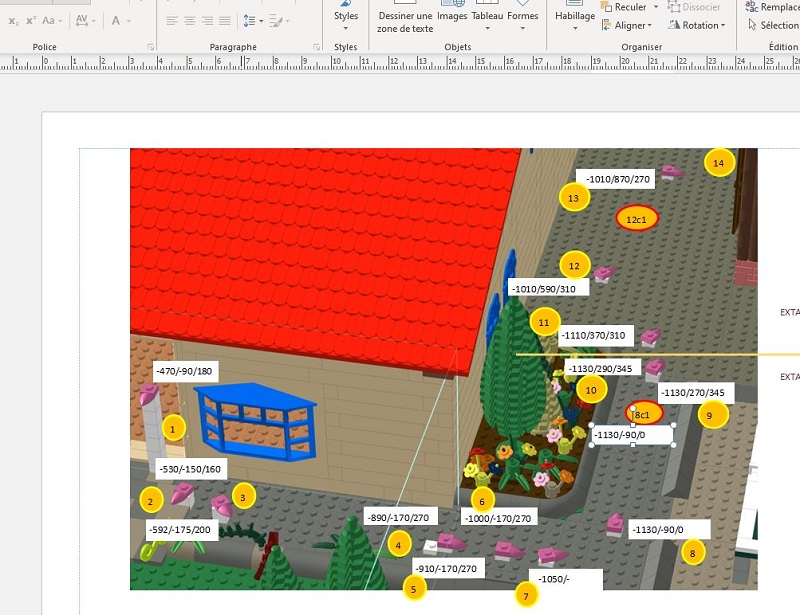Select the orange oval labeled 12c1
This screenshot has height=615, width=800.
(x=637, y=219)
